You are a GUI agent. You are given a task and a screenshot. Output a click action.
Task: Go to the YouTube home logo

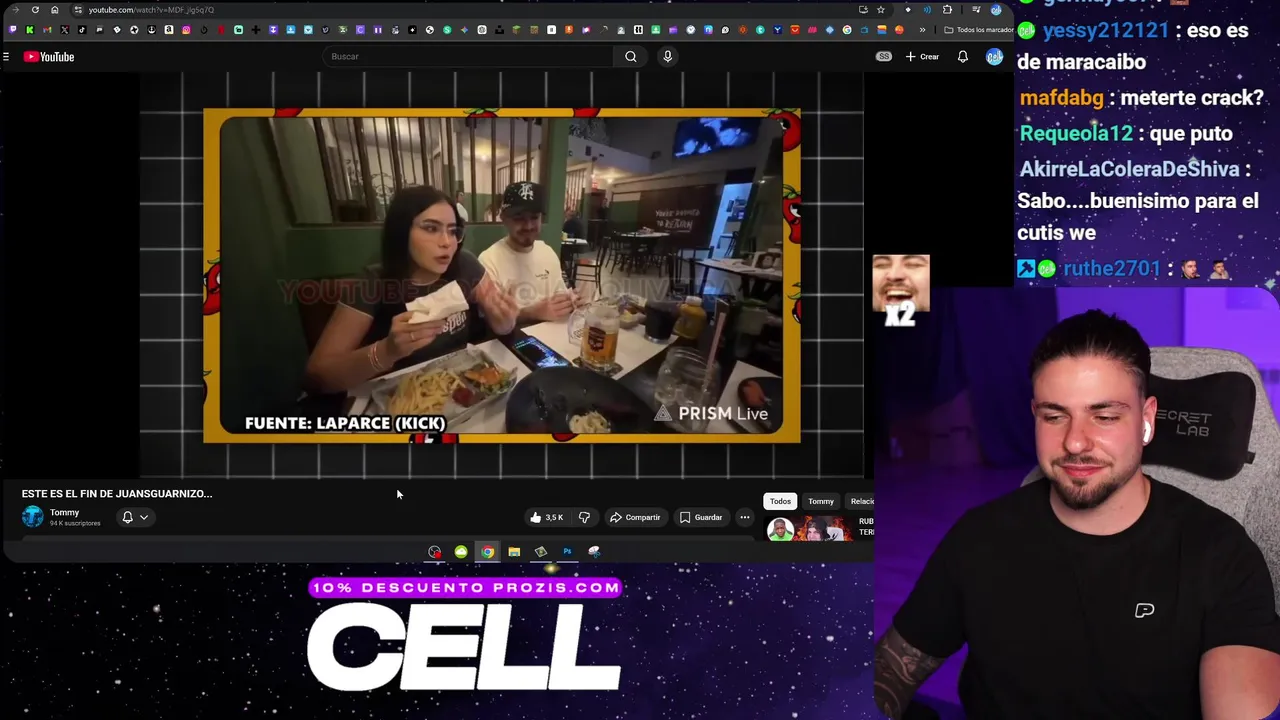tap(49, 56)
